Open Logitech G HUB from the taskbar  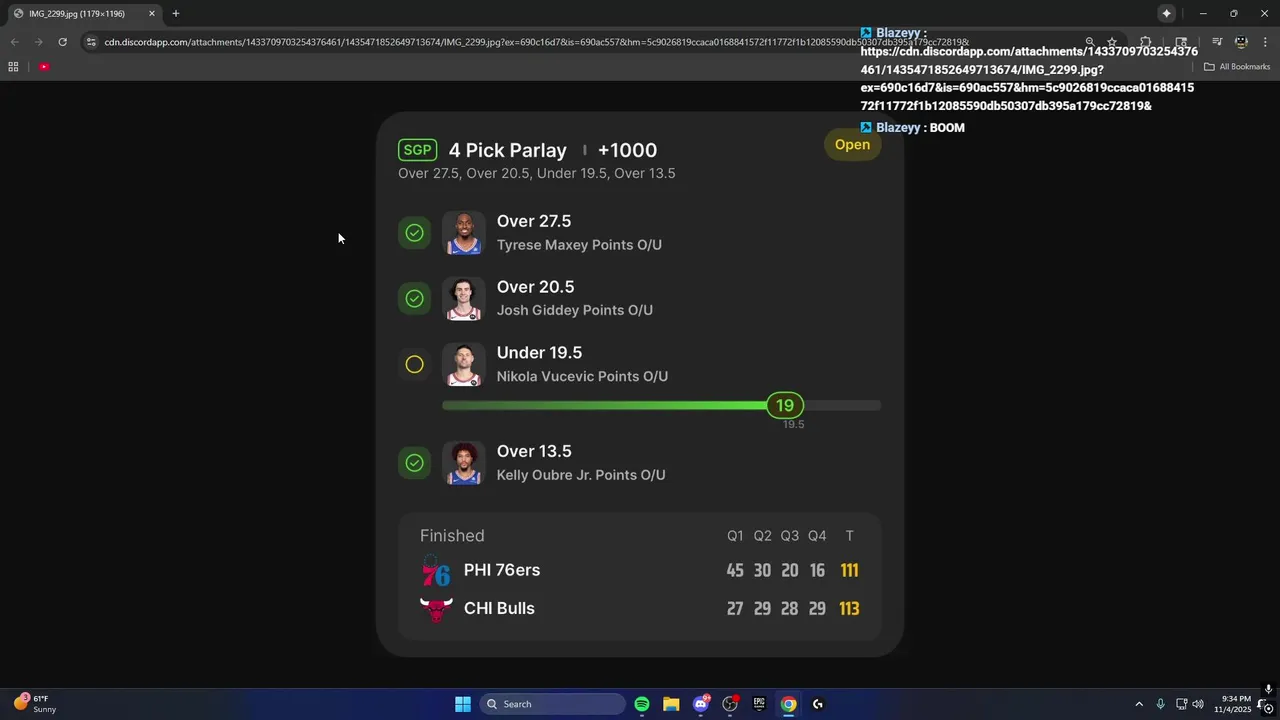click(x=818, y=704)
